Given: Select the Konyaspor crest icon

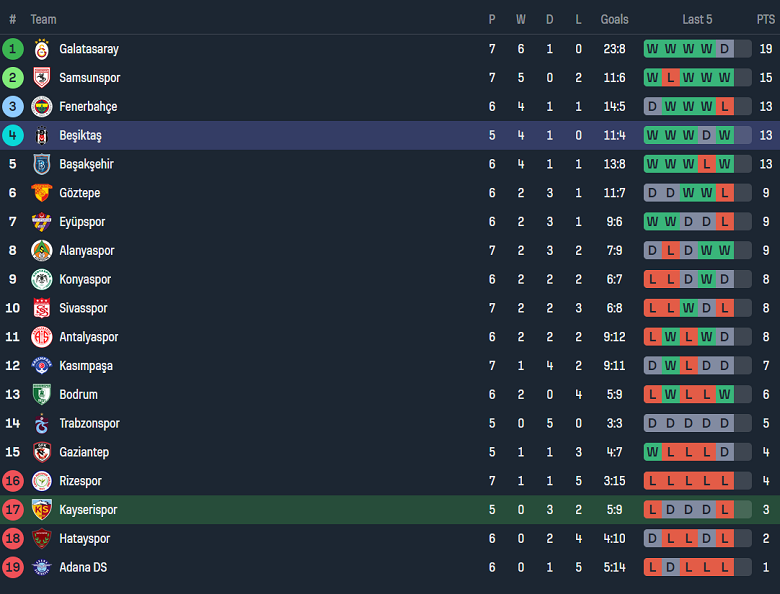Looking at the screenshot, I should click(x=41, y=280).
